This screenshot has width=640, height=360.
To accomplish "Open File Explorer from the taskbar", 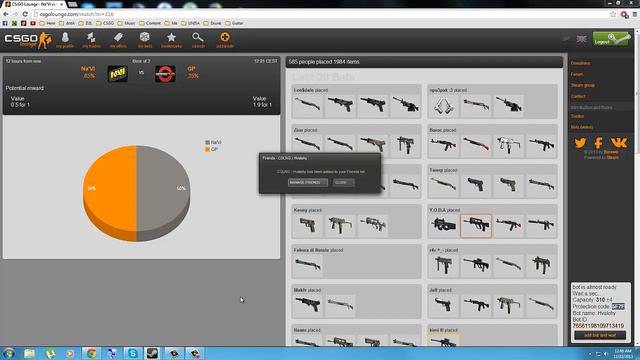I will pos(29,353).
